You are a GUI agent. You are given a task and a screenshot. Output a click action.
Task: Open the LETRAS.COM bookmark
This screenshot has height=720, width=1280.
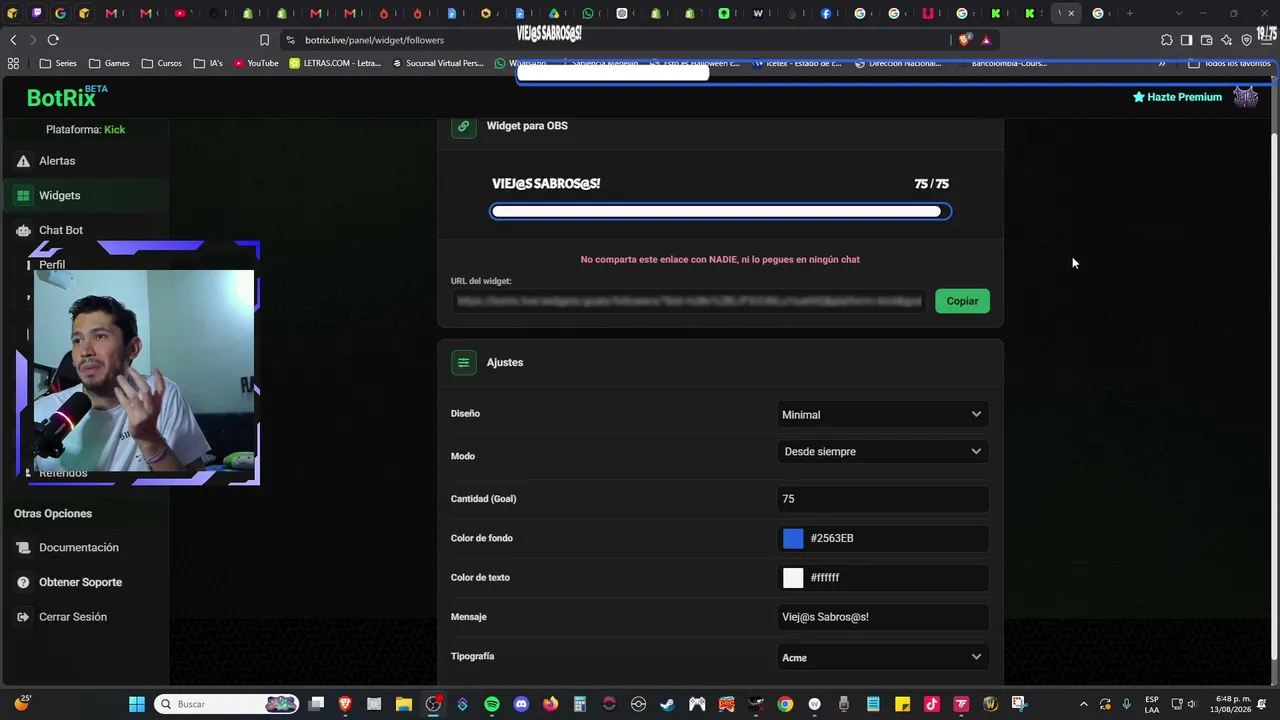[335, 63]
